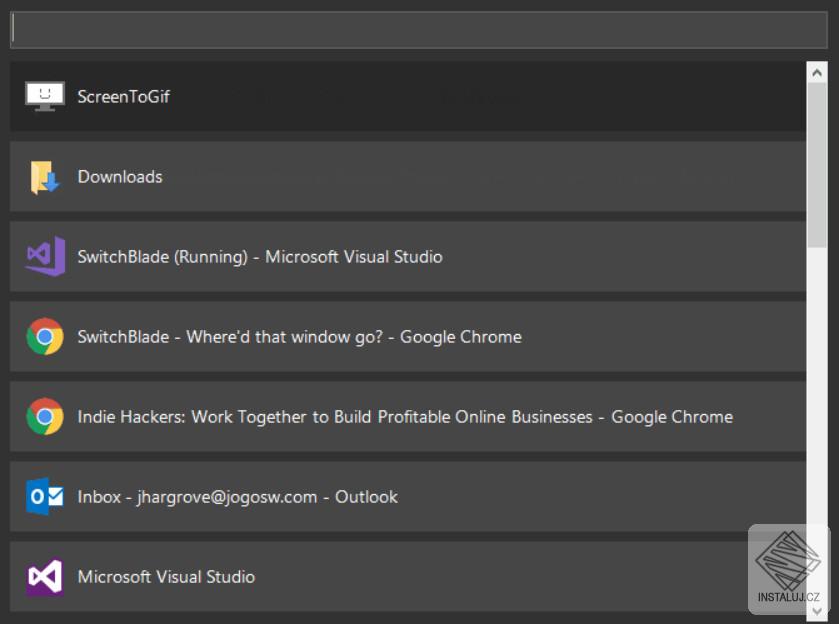Screen dimensions: 839x624
Task: Click the scrollbar down arrow
Action: click(x=817, y=610)
